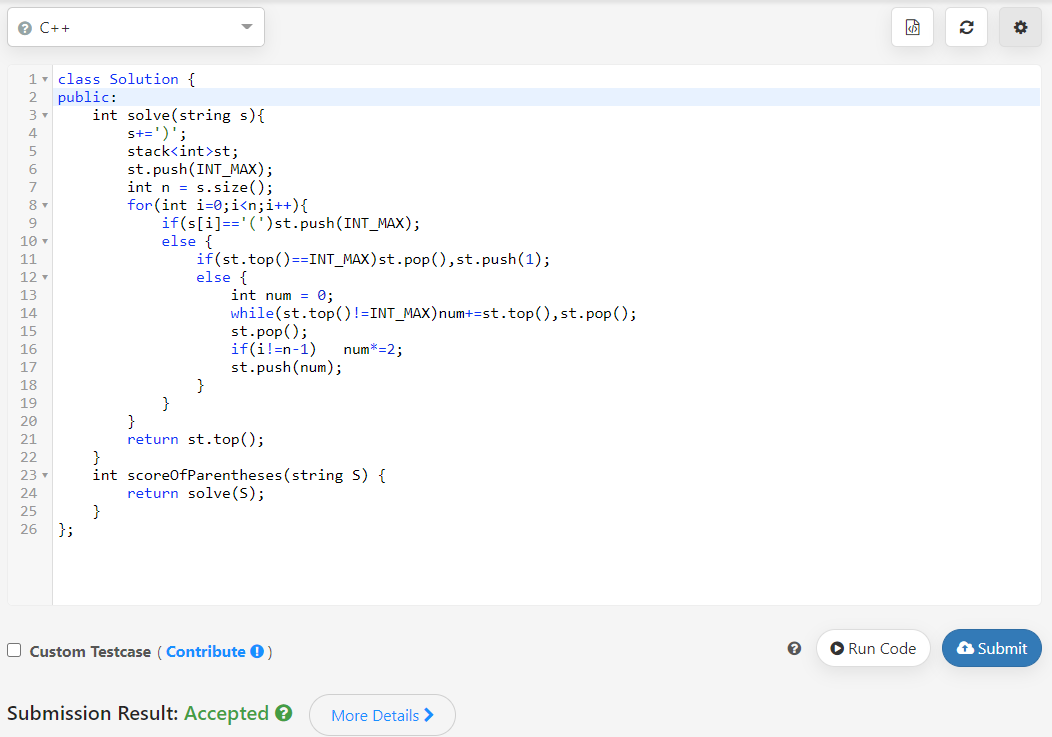The height and width of the screenshot is (737, 1052).
Task: Click 'return solve(S);' line
Action: point(195,493)
